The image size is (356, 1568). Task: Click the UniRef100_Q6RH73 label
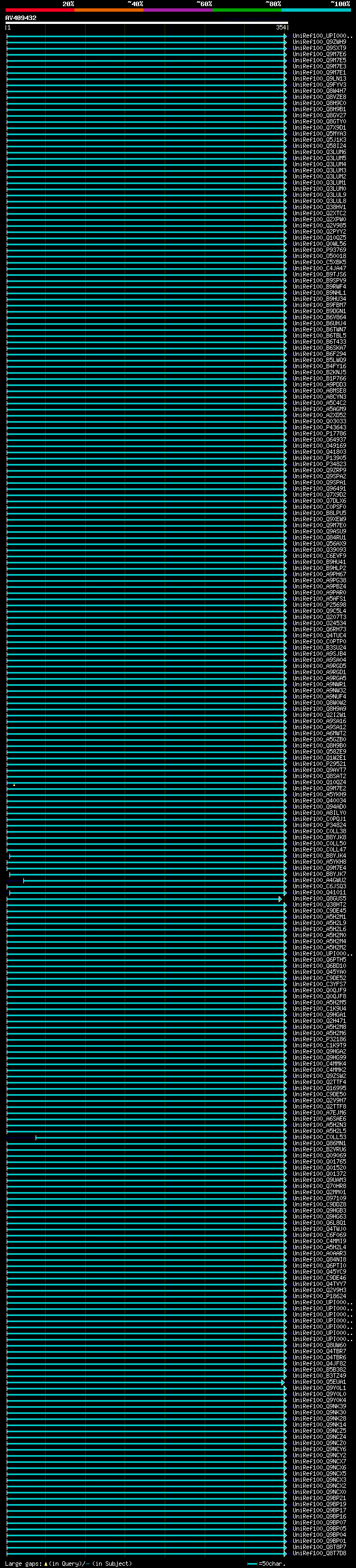click(x=319, y=630)
